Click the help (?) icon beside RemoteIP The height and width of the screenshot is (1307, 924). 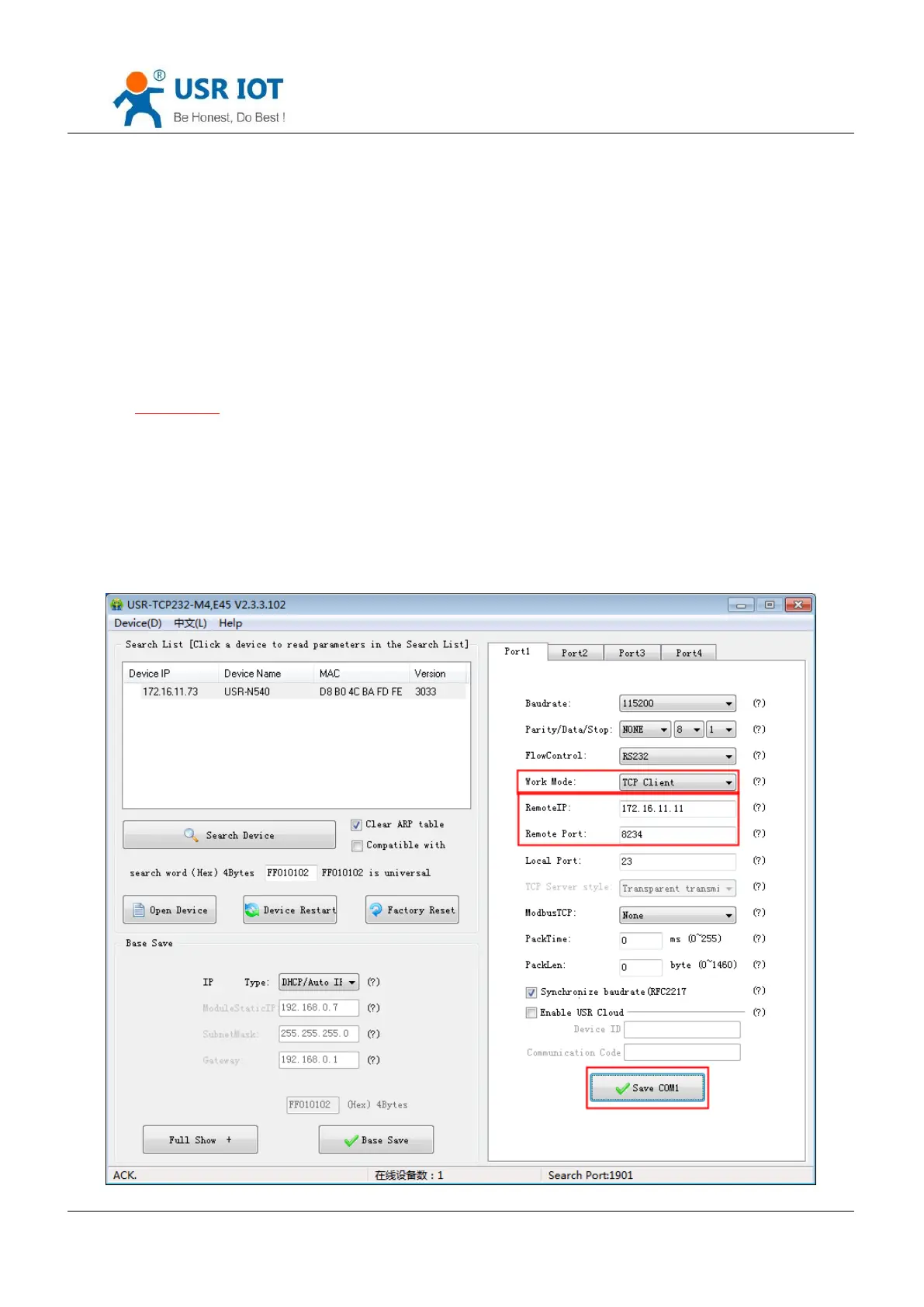[759, 808]
